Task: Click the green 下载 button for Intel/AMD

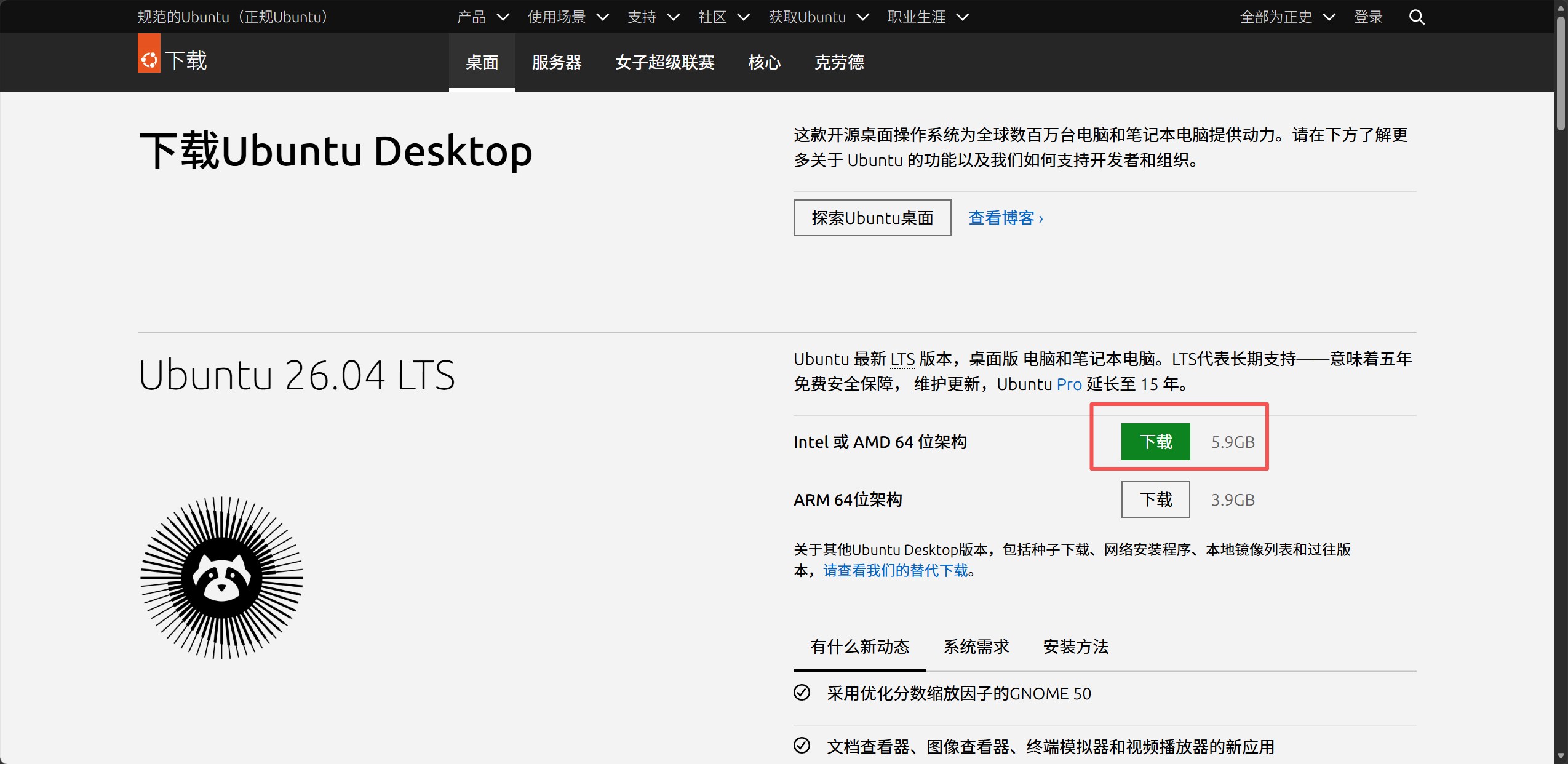Action: click(x=1155, y=442)
